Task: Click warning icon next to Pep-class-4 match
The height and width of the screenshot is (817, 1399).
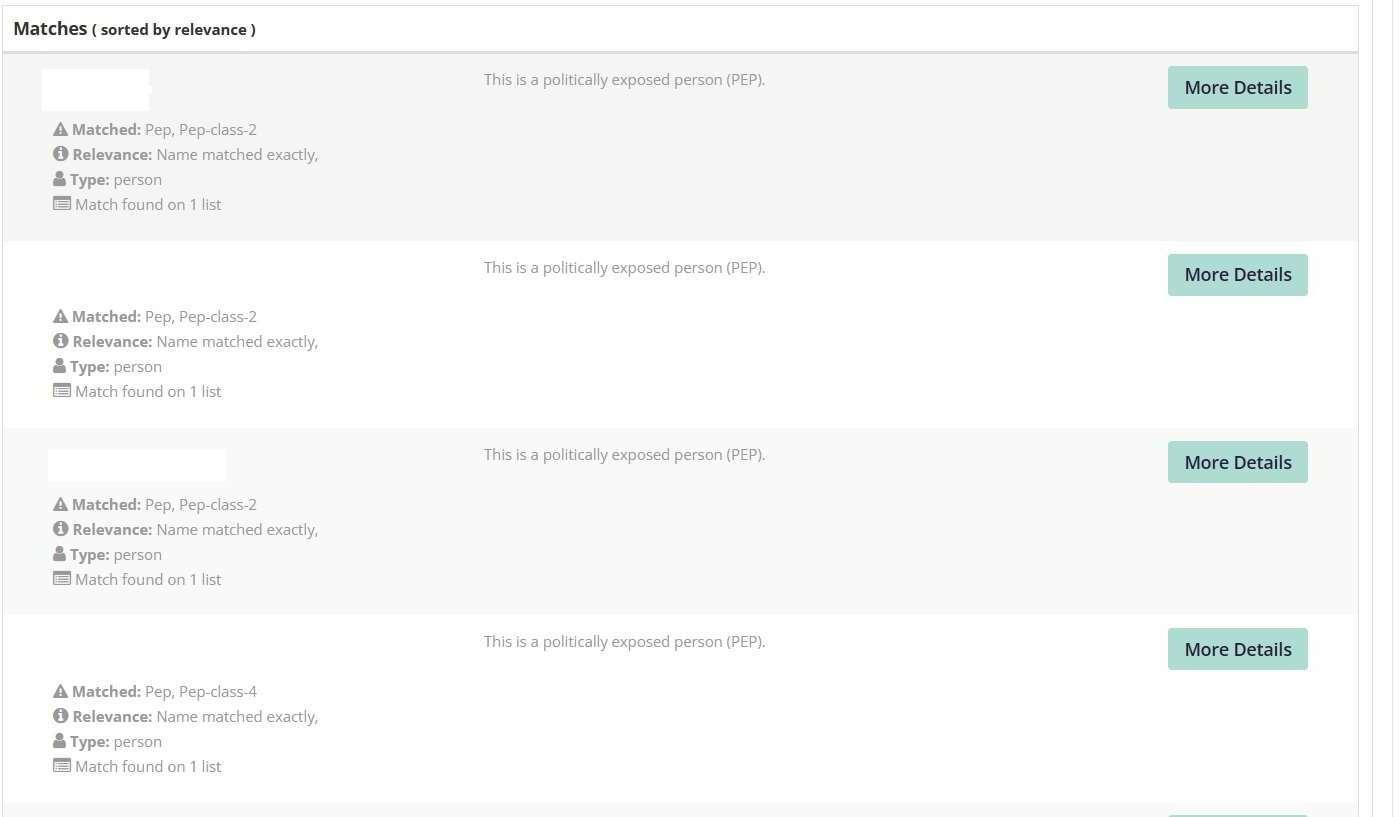Action: coord(60,691)
